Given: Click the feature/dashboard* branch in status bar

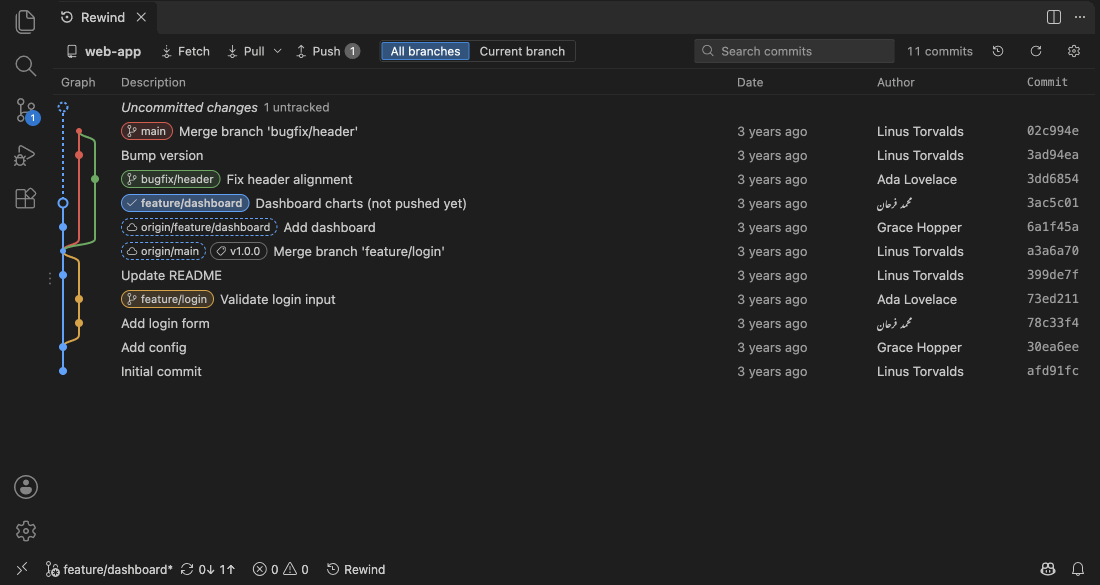Looking at the screenshot, I should [x=109, y=569].
